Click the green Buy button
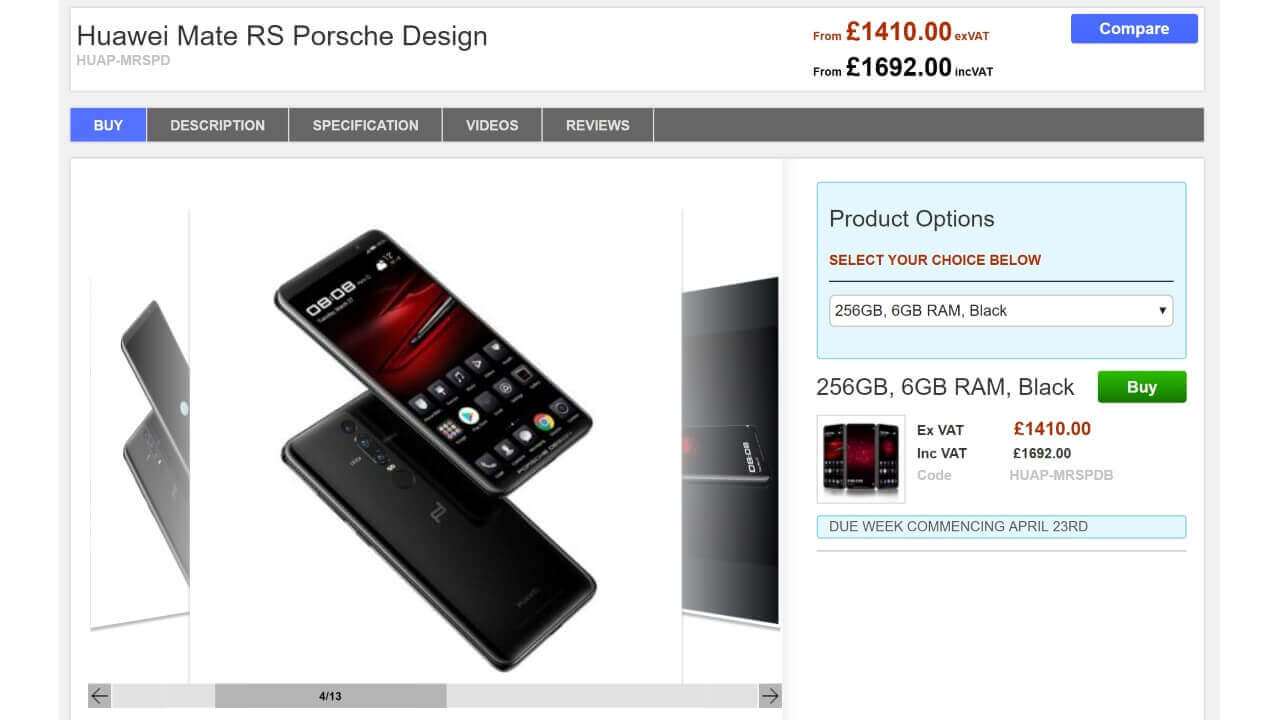Screen dimensions: 1280x720 (x=1142, y=387)
